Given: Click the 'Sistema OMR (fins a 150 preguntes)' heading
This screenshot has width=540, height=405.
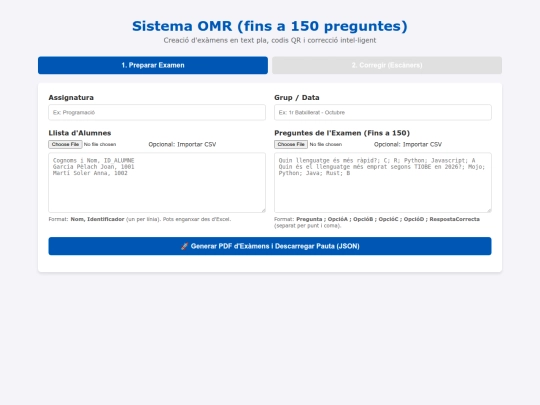Looking at the screenshot, I should [270, 26].
